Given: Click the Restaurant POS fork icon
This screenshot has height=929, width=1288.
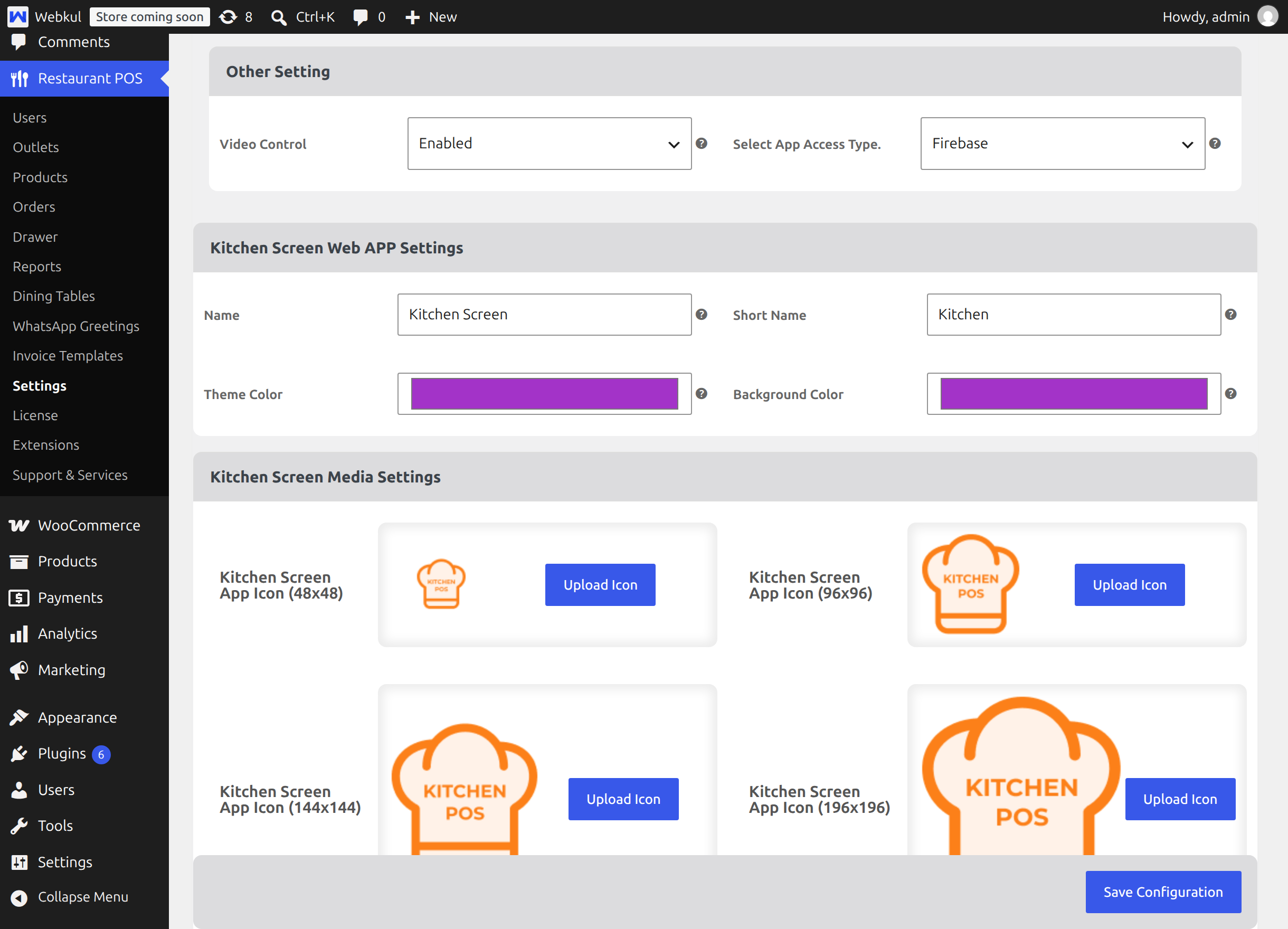Looking at the screenshot, I should pos(20,78).
